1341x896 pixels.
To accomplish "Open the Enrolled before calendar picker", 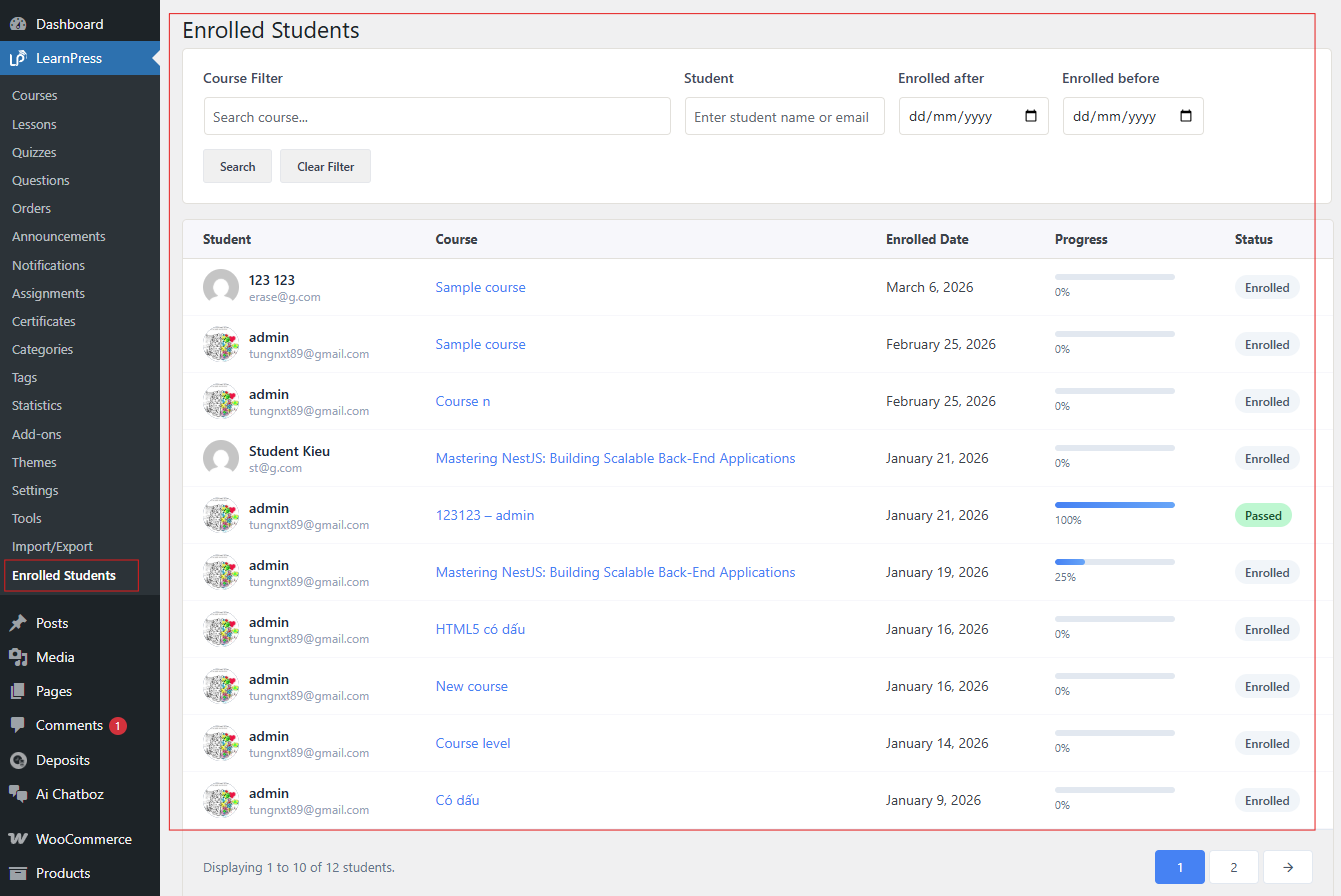I will click(x=1187, y=116).
